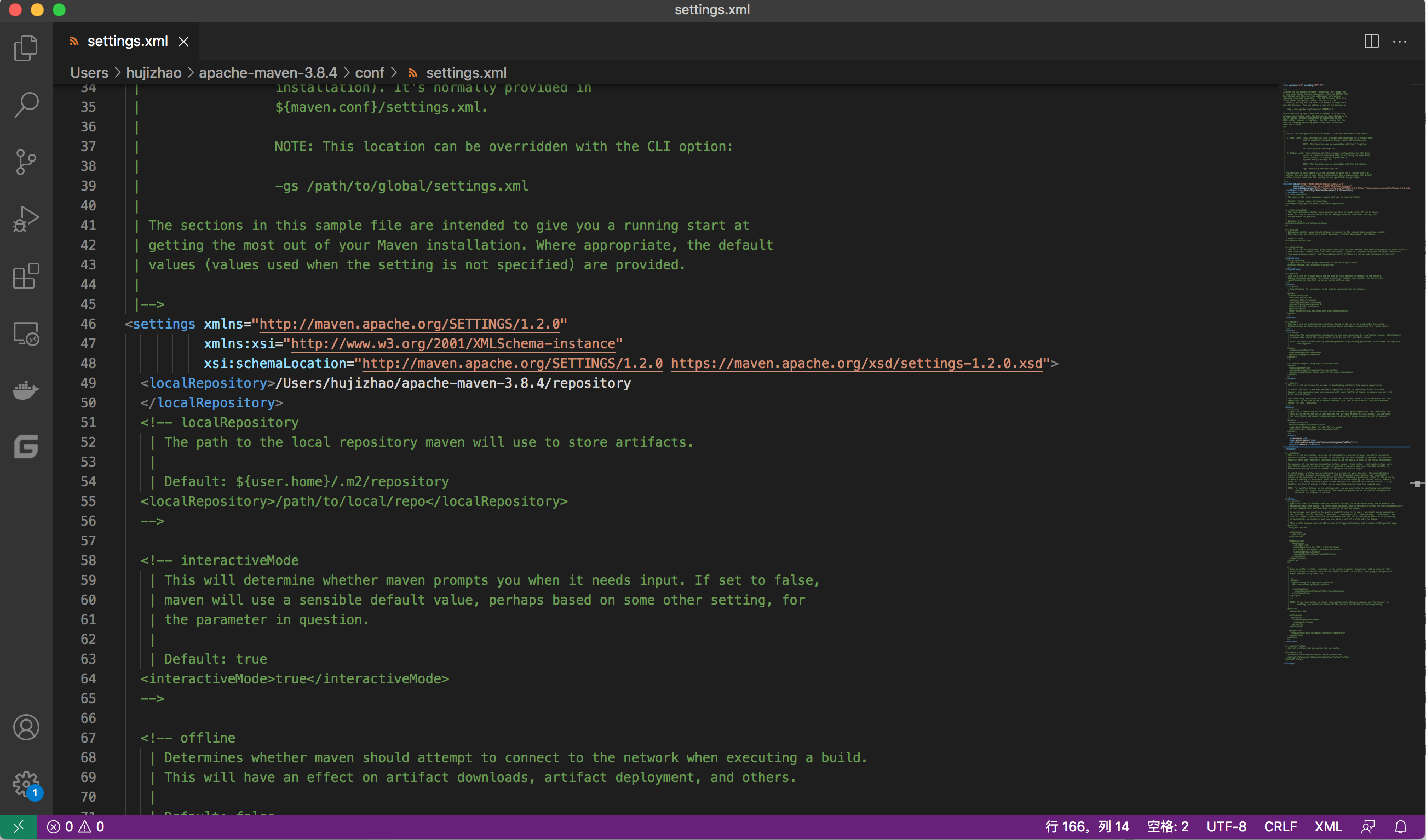Click split editor right button
1426x840 pixels.
[x=1371, y=41]
